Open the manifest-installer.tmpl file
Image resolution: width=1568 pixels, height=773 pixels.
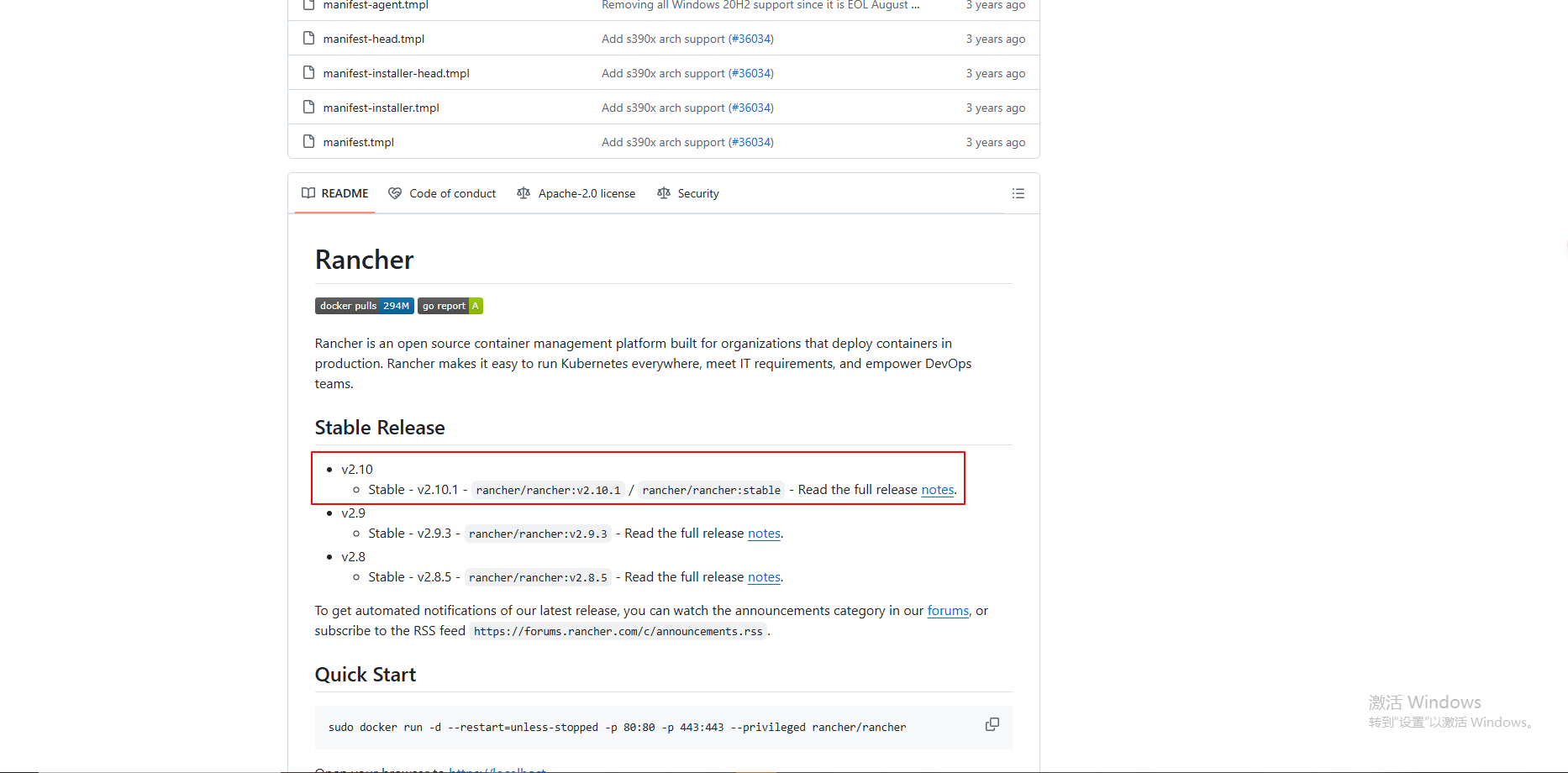coord(381,108)
